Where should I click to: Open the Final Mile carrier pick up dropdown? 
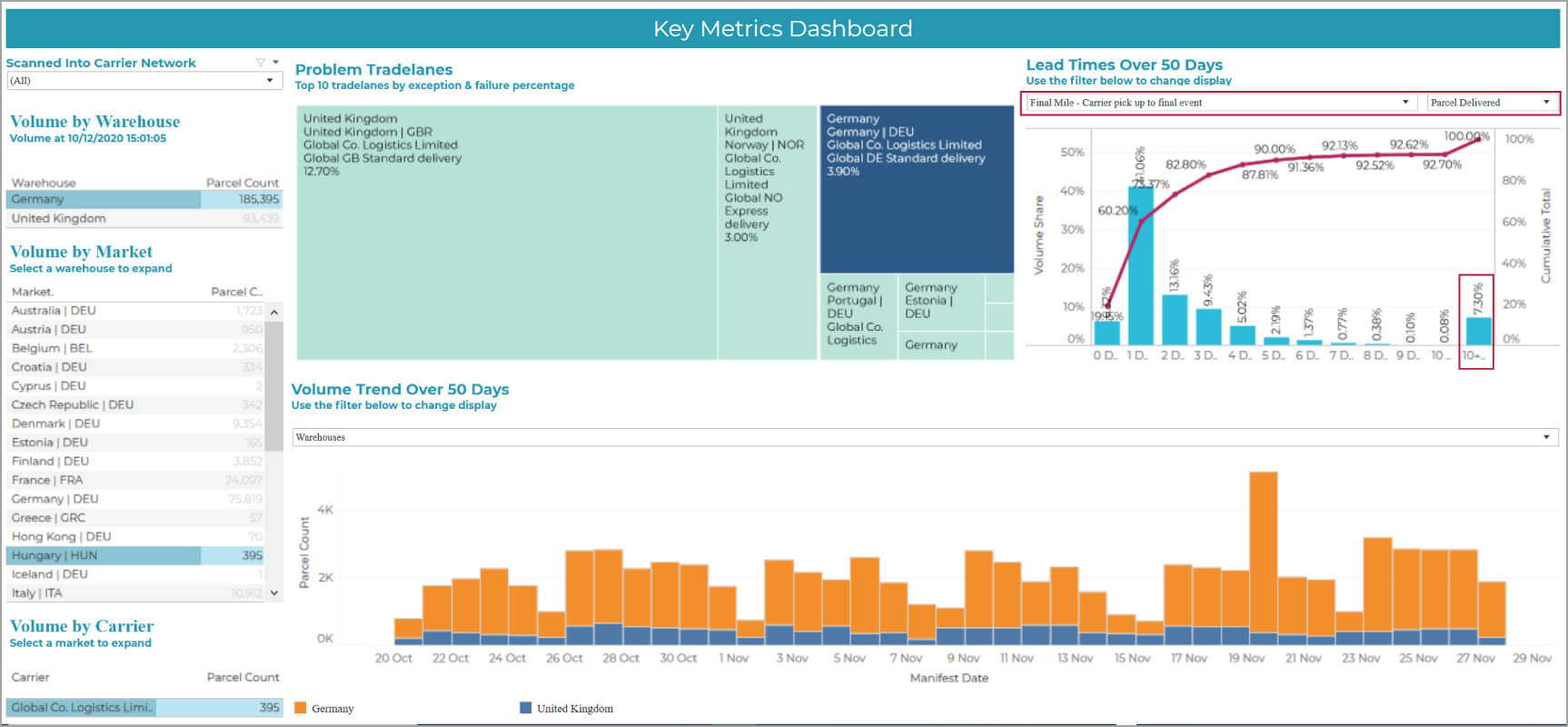pos(1221,103)
